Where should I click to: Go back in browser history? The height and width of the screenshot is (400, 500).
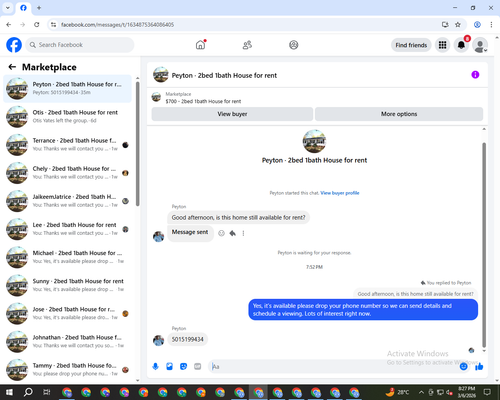[9, 25]
